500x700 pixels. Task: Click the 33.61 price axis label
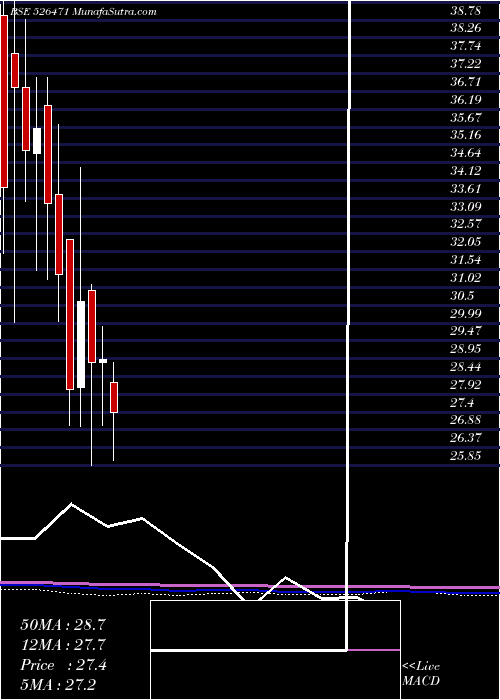click(x=466, y=189)
